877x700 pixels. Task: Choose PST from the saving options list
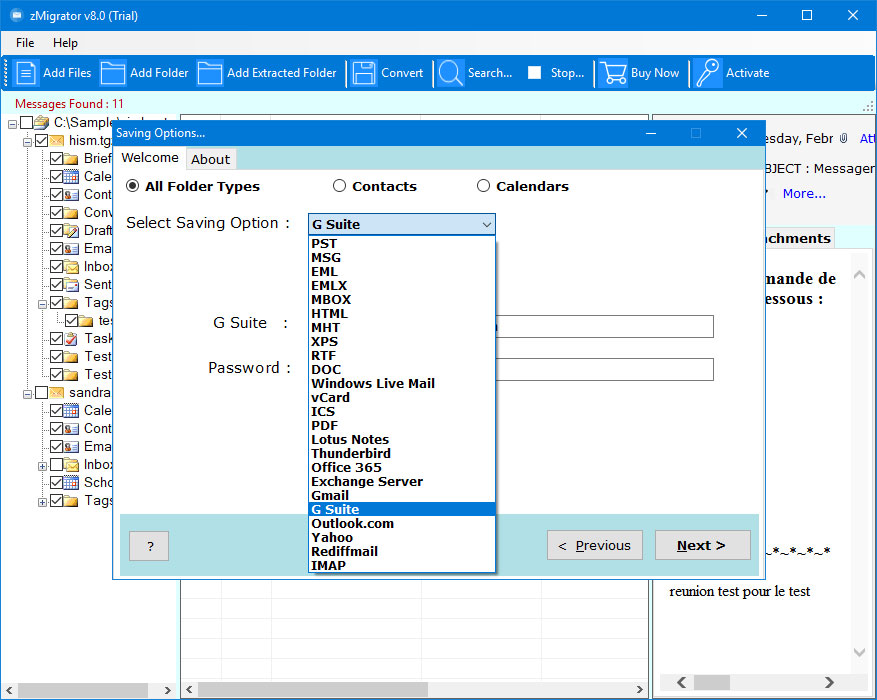click(402, 244)
